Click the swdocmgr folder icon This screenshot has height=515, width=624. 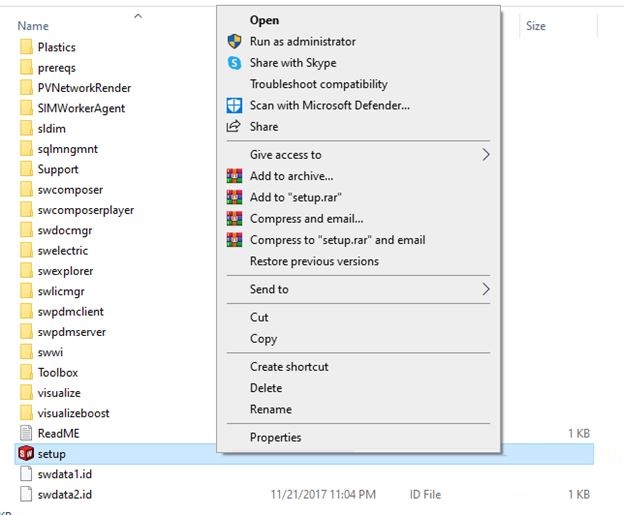[x=26, y=230]
